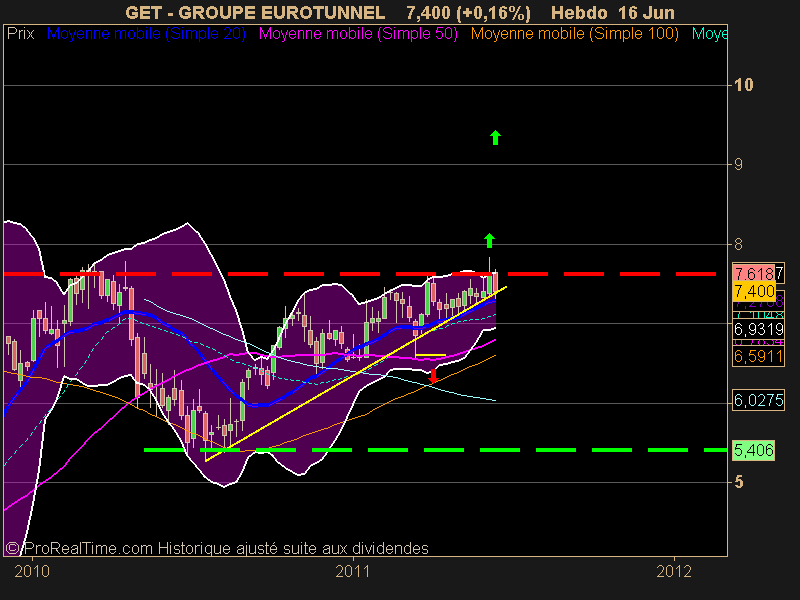800x600 pixels.
Task: Click the GET - GROUPE EUROTUNNEL chart title
Action: (x=255, y=12)
